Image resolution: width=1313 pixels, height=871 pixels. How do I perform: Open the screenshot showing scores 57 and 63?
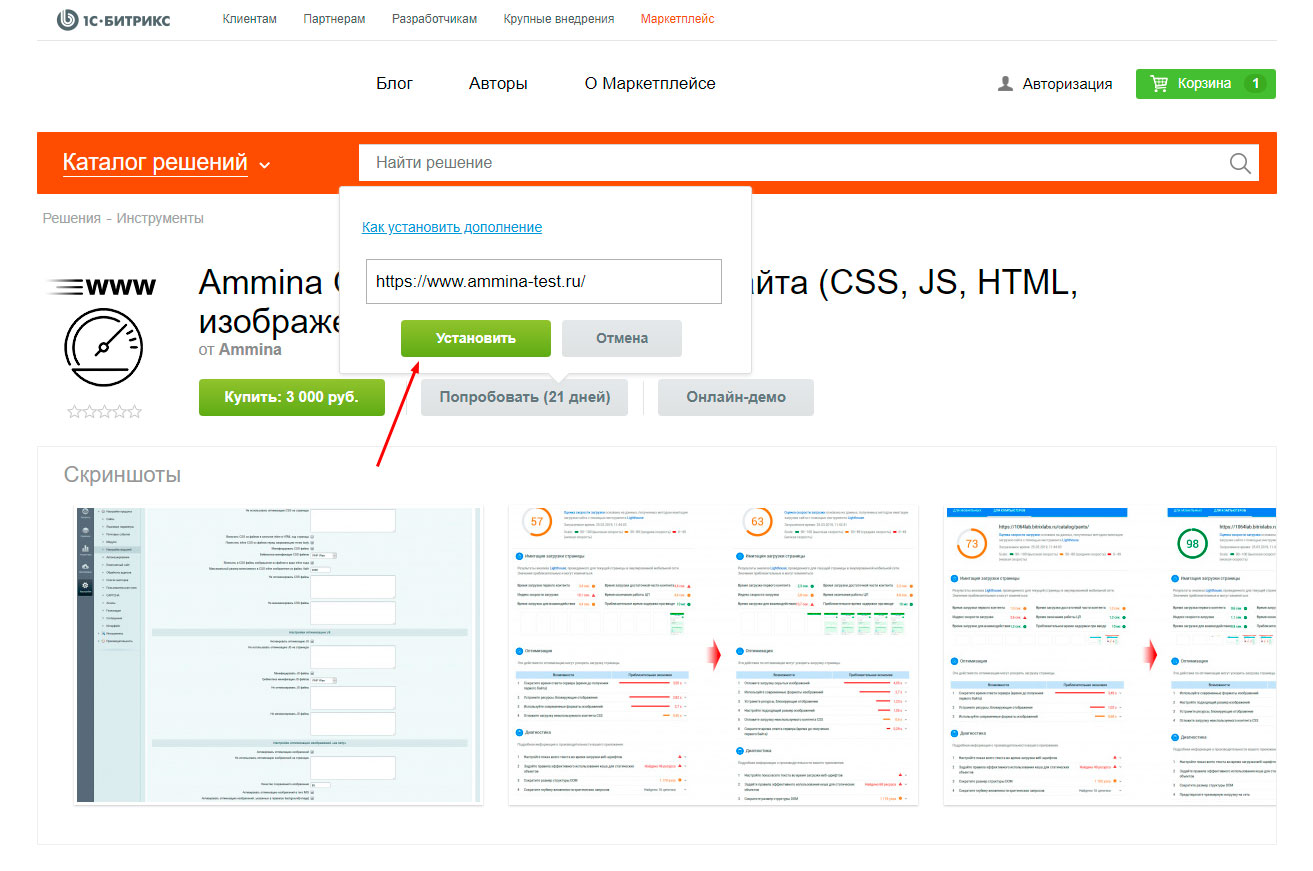[x=713, y=655]
